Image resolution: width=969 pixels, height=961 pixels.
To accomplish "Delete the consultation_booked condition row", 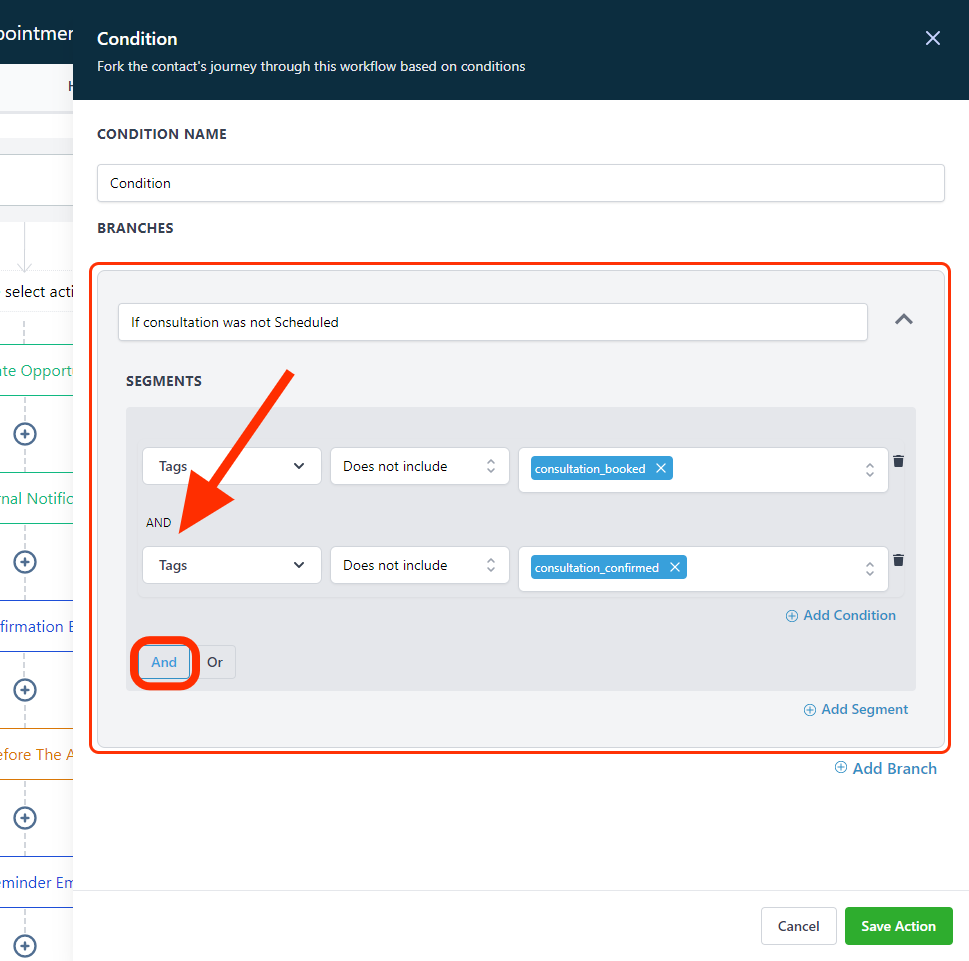I will click(899, 461).
